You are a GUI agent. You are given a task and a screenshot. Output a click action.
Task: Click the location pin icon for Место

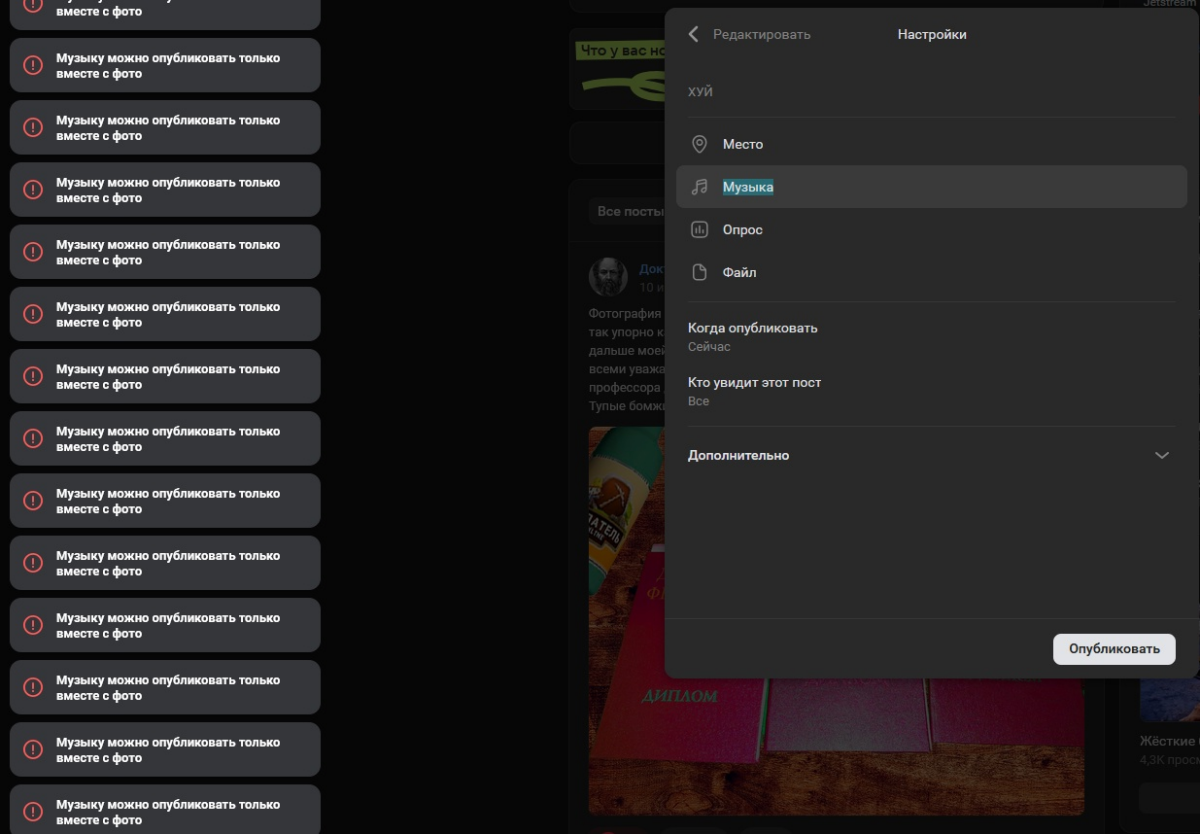700,144
